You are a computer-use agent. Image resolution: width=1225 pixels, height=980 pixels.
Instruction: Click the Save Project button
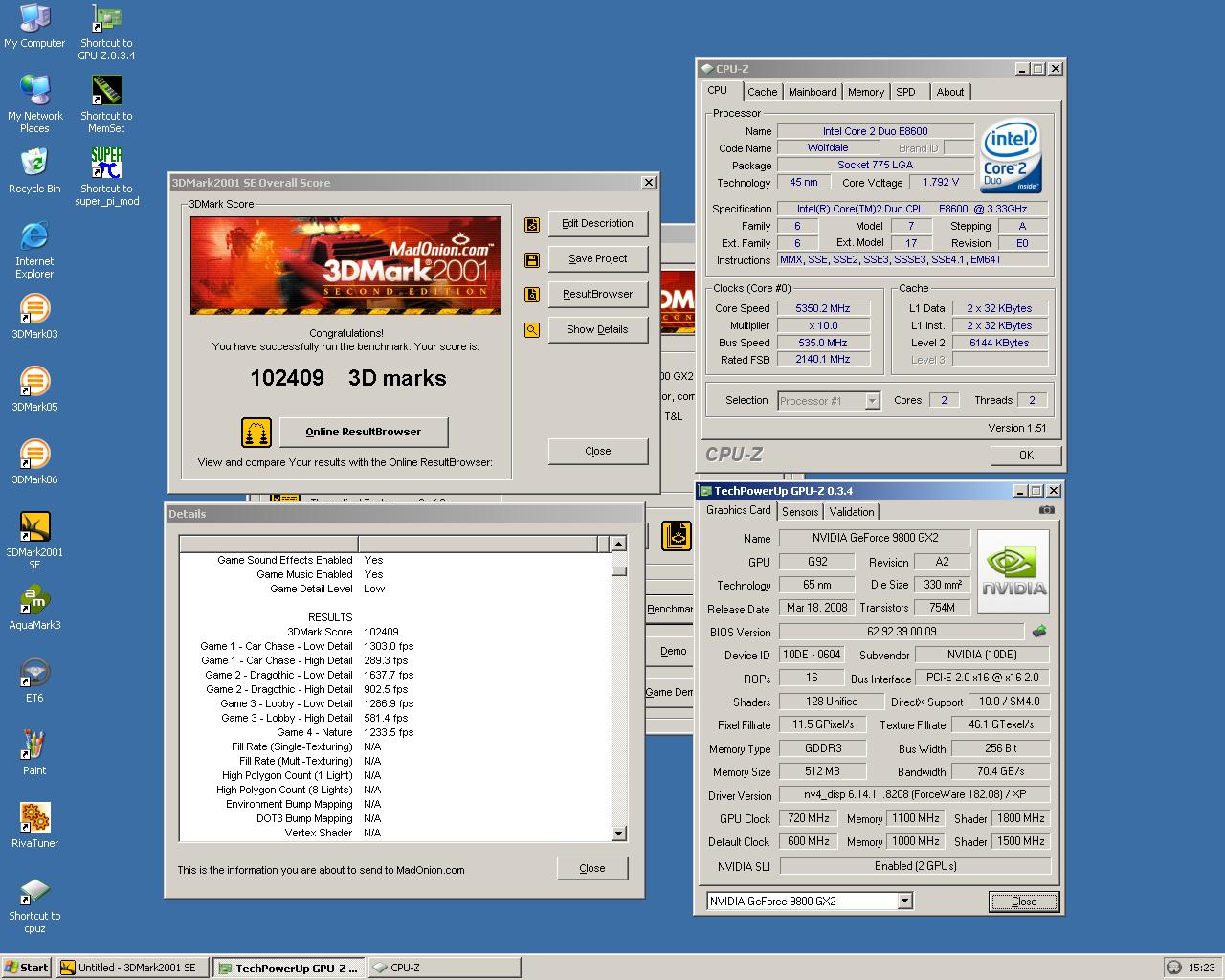[x=598, y=259]
